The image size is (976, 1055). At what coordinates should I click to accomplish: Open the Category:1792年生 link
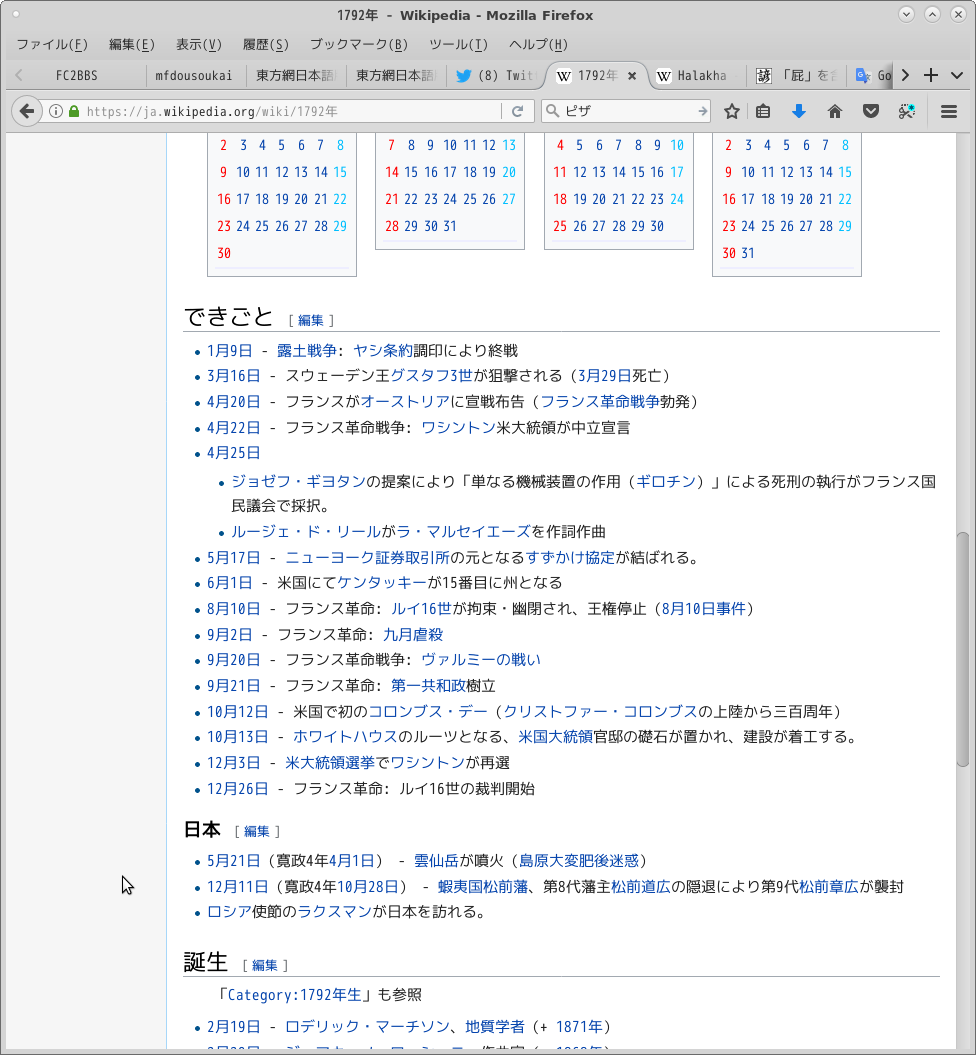295,995
